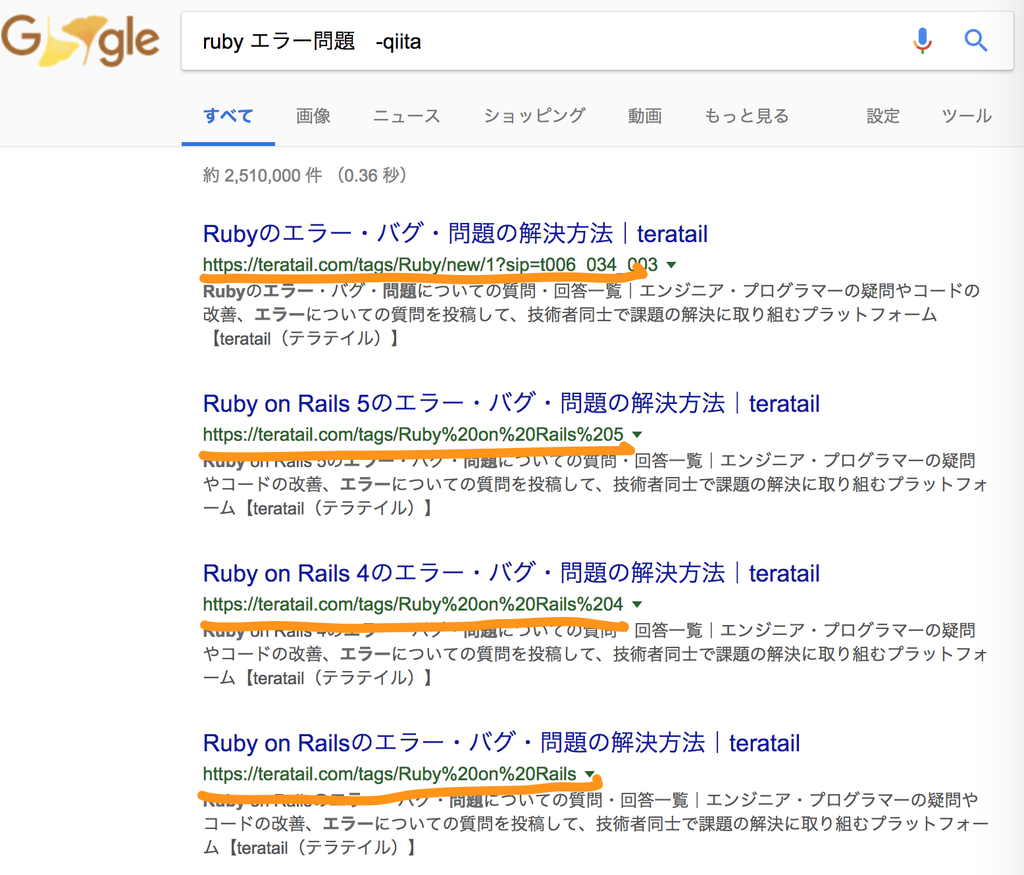The image size is (1024, 875).
Task: Expand the arrow beside the Ruby/new/1 URL
Action: (671, 264)
